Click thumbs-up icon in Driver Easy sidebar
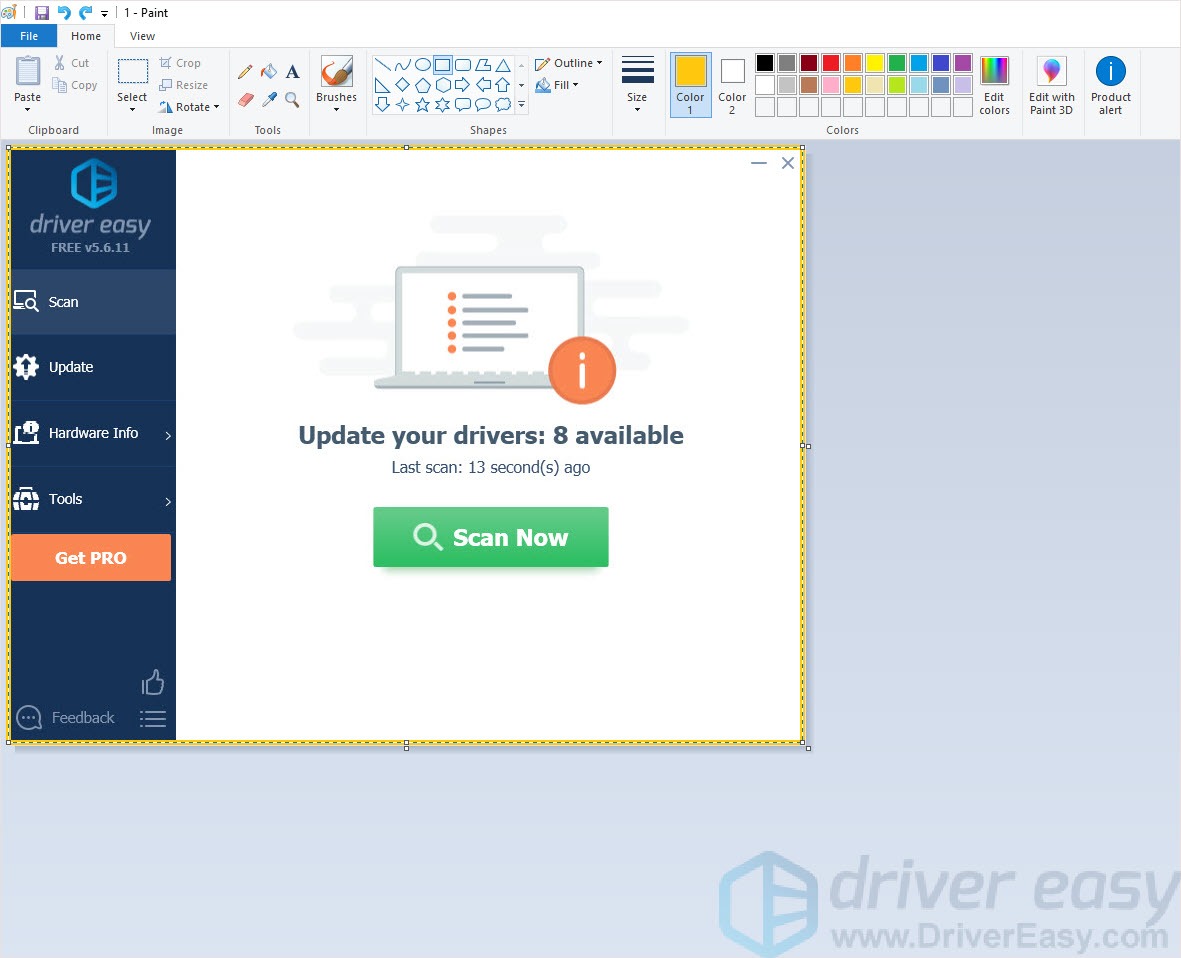Image resolution: width=1181 pixels, height=958 pixels. coord(153,682)
